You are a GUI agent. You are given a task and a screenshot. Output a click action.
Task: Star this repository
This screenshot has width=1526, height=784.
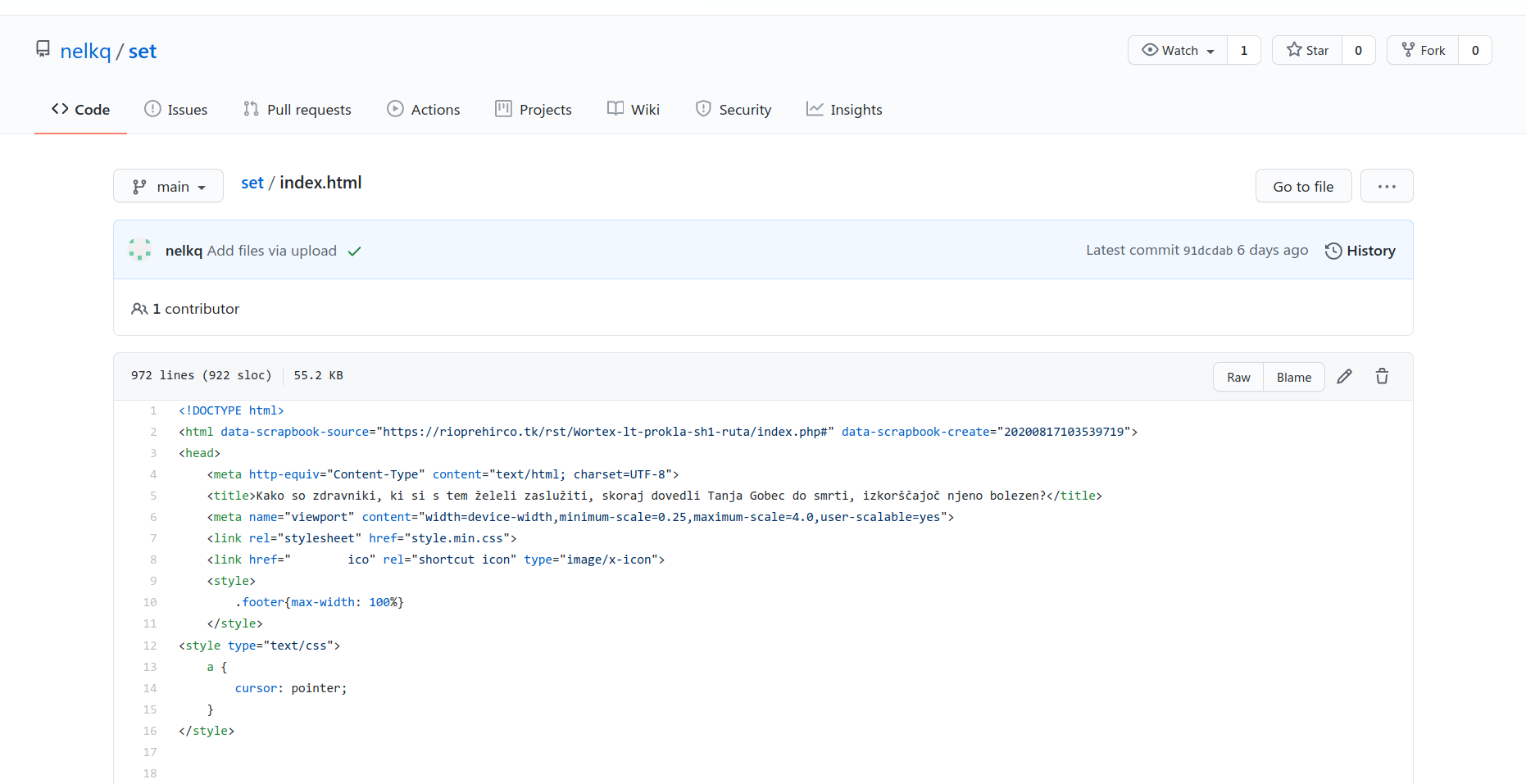pos(1307,50)
